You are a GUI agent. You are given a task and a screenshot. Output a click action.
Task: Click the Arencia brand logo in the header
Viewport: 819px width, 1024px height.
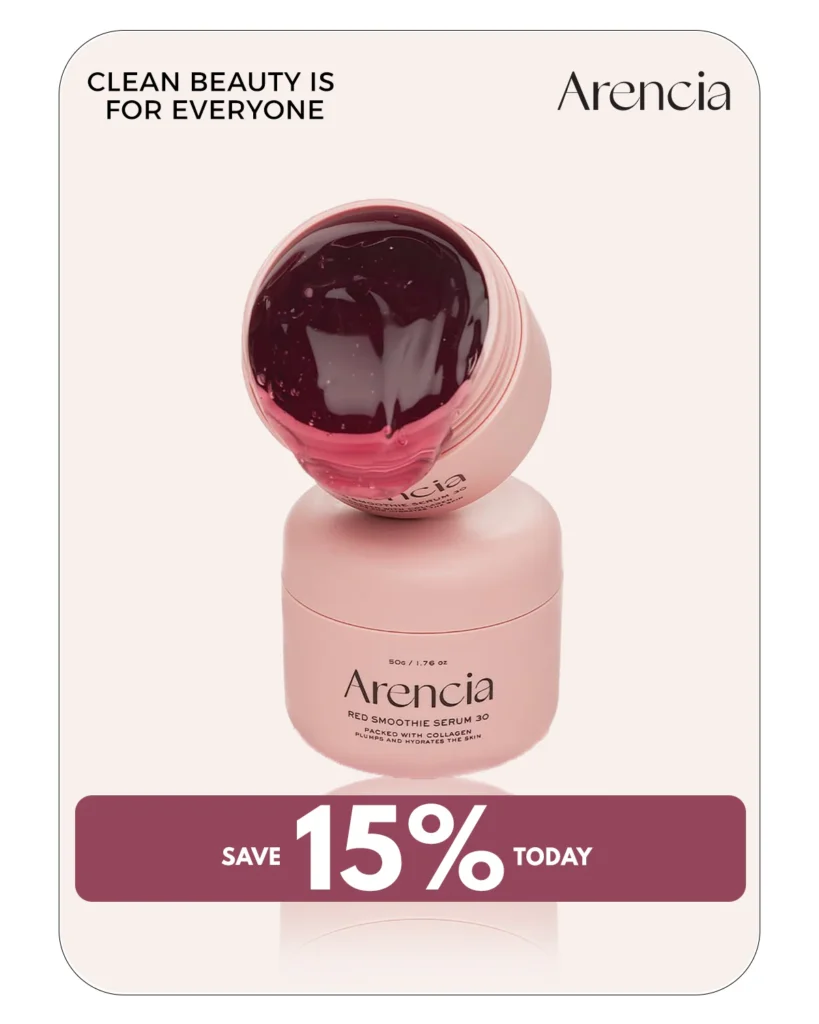(x=644, y=92)
